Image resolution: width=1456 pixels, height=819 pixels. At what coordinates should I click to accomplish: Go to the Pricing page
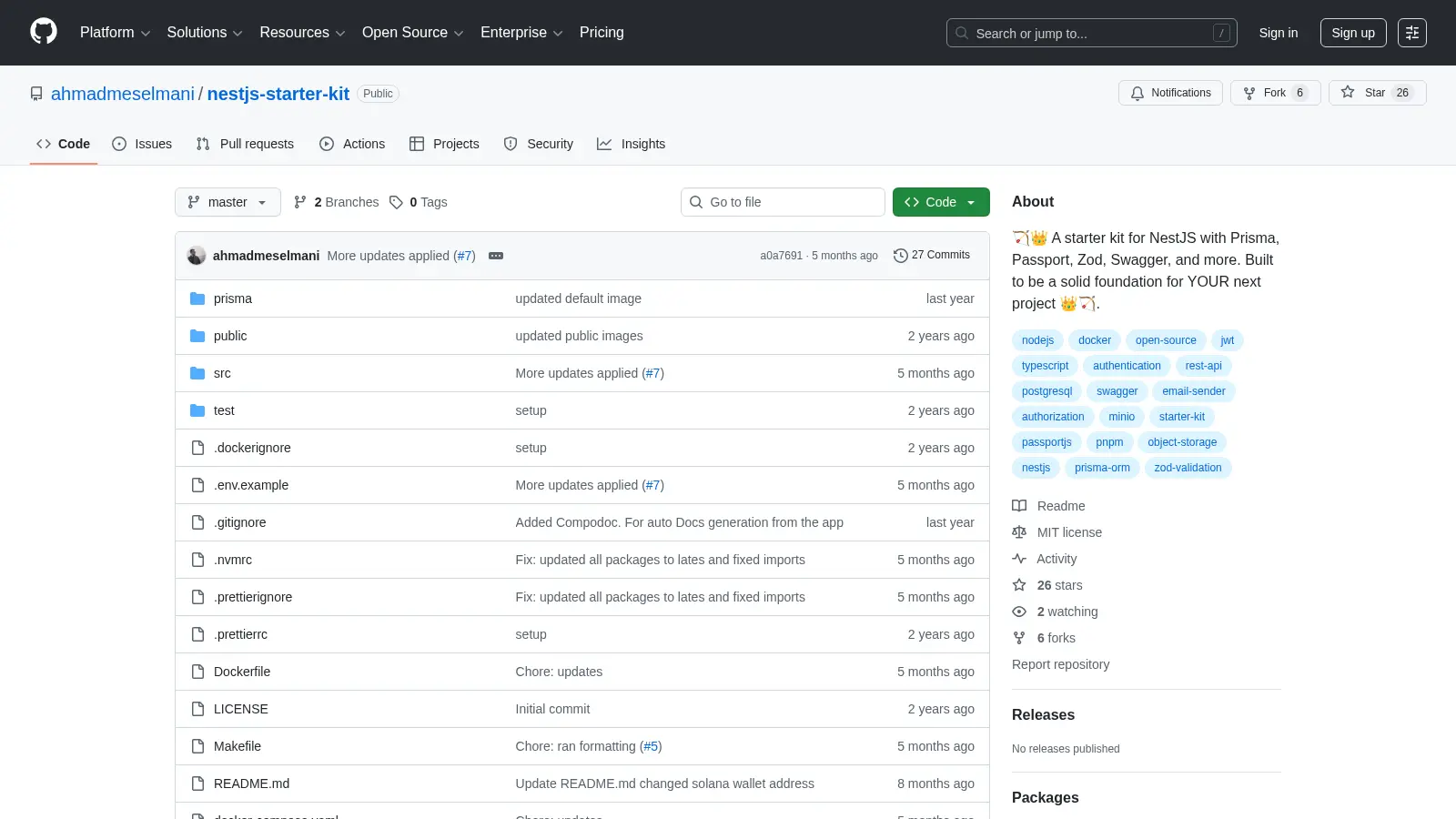click(602, 33)
